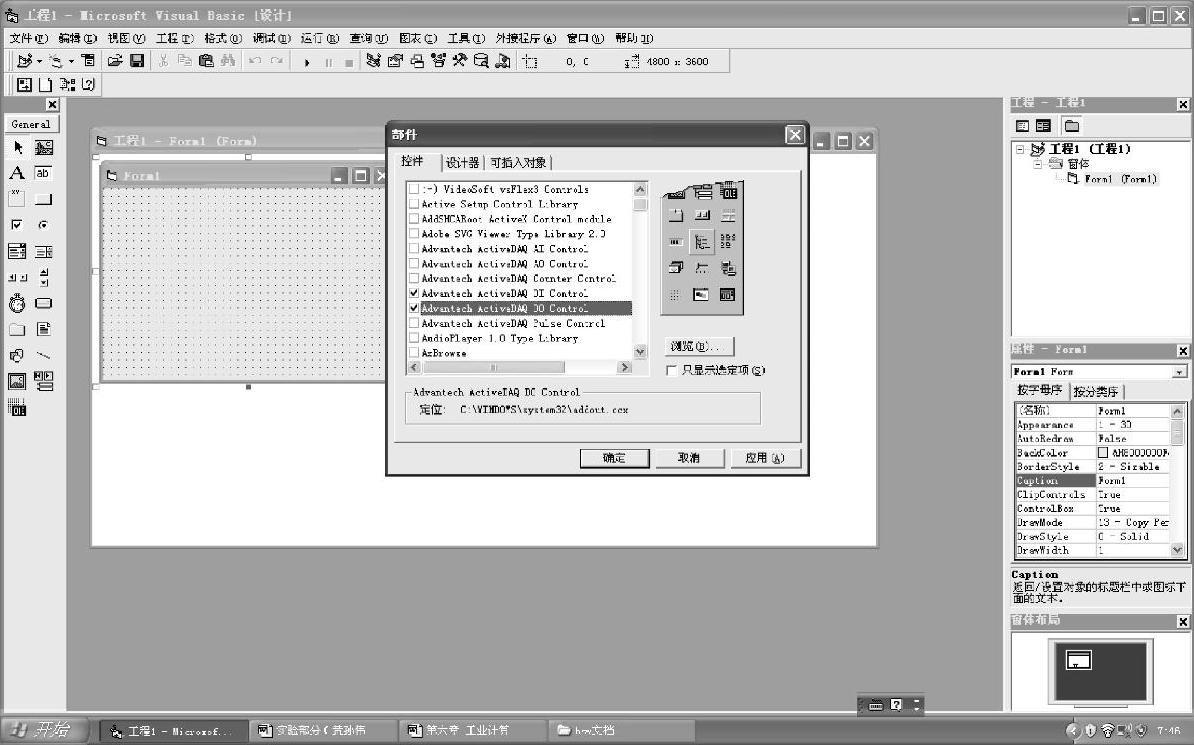Select the CommandButton control in the toolbox

pyautogui.click(x=43, y=200)
